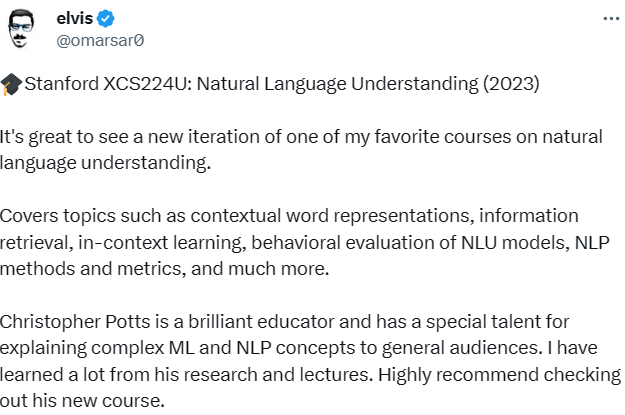Click the blue verified badge
The image size is (625, 415).
(106, 19)
